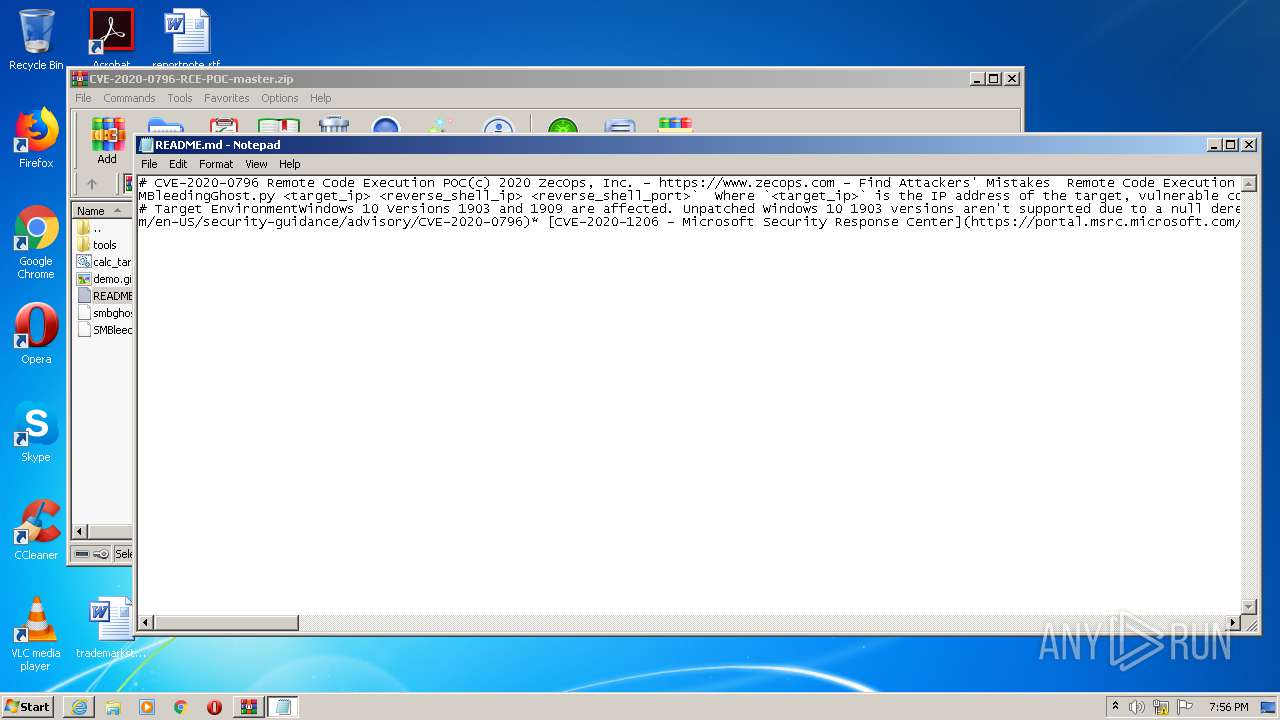Switch to WinRAR via taskbar button
The height and width of the screenshot is (720, 1280).
pos(248,707)
